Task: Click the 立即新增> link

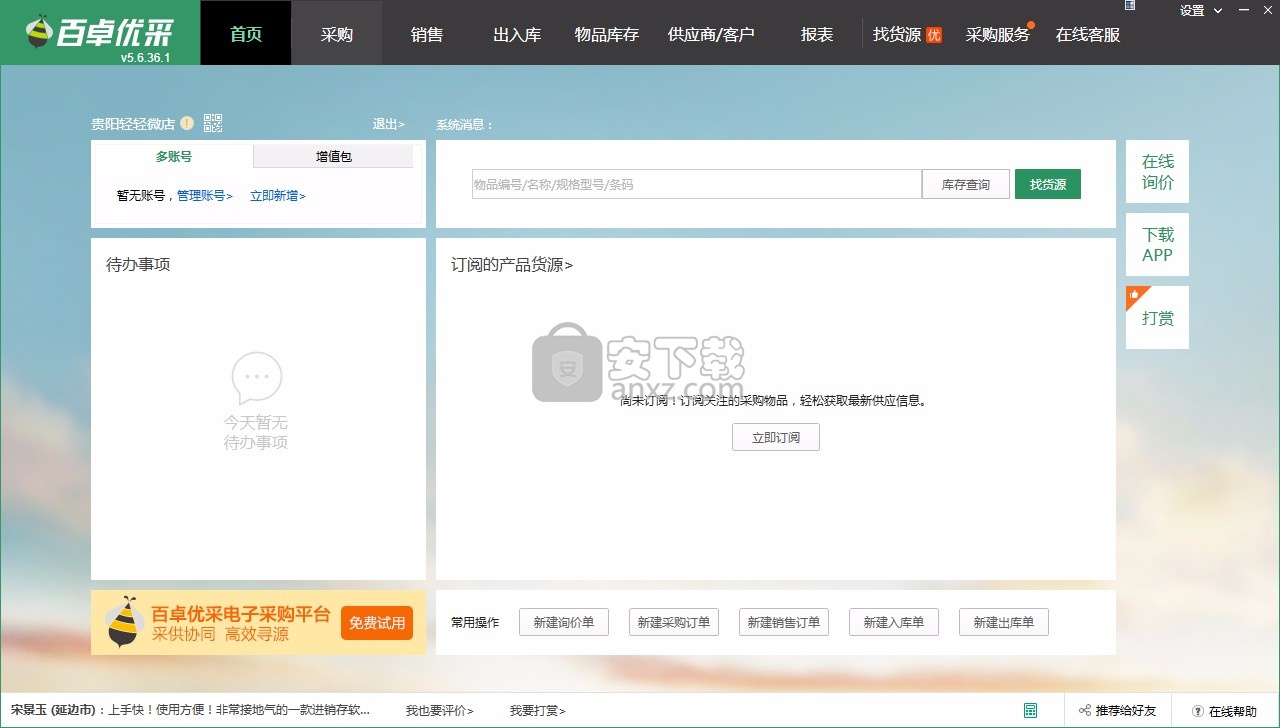Action: click(278, 196)
